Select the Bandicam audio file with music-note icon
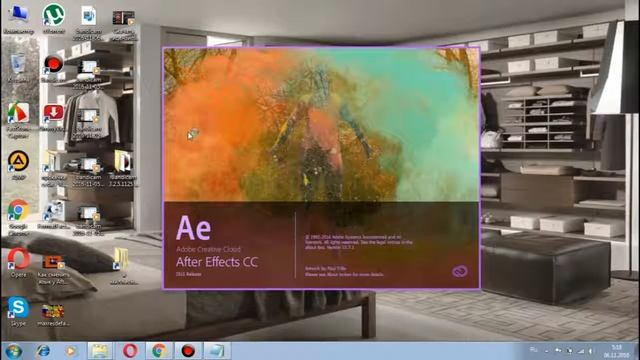Screen dimensions: 640x360 tap(88, 23)
